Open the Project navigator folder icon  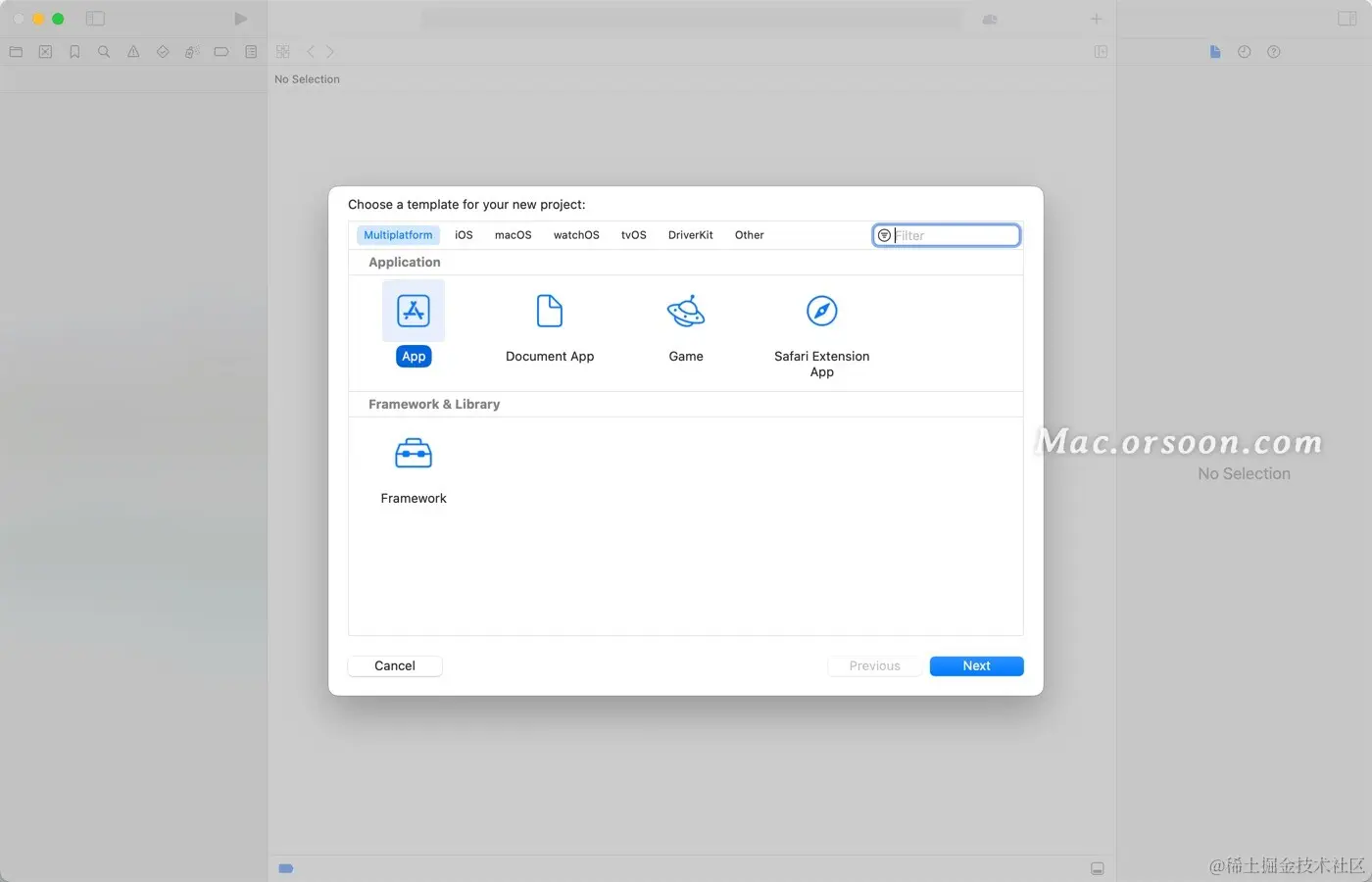16,52
